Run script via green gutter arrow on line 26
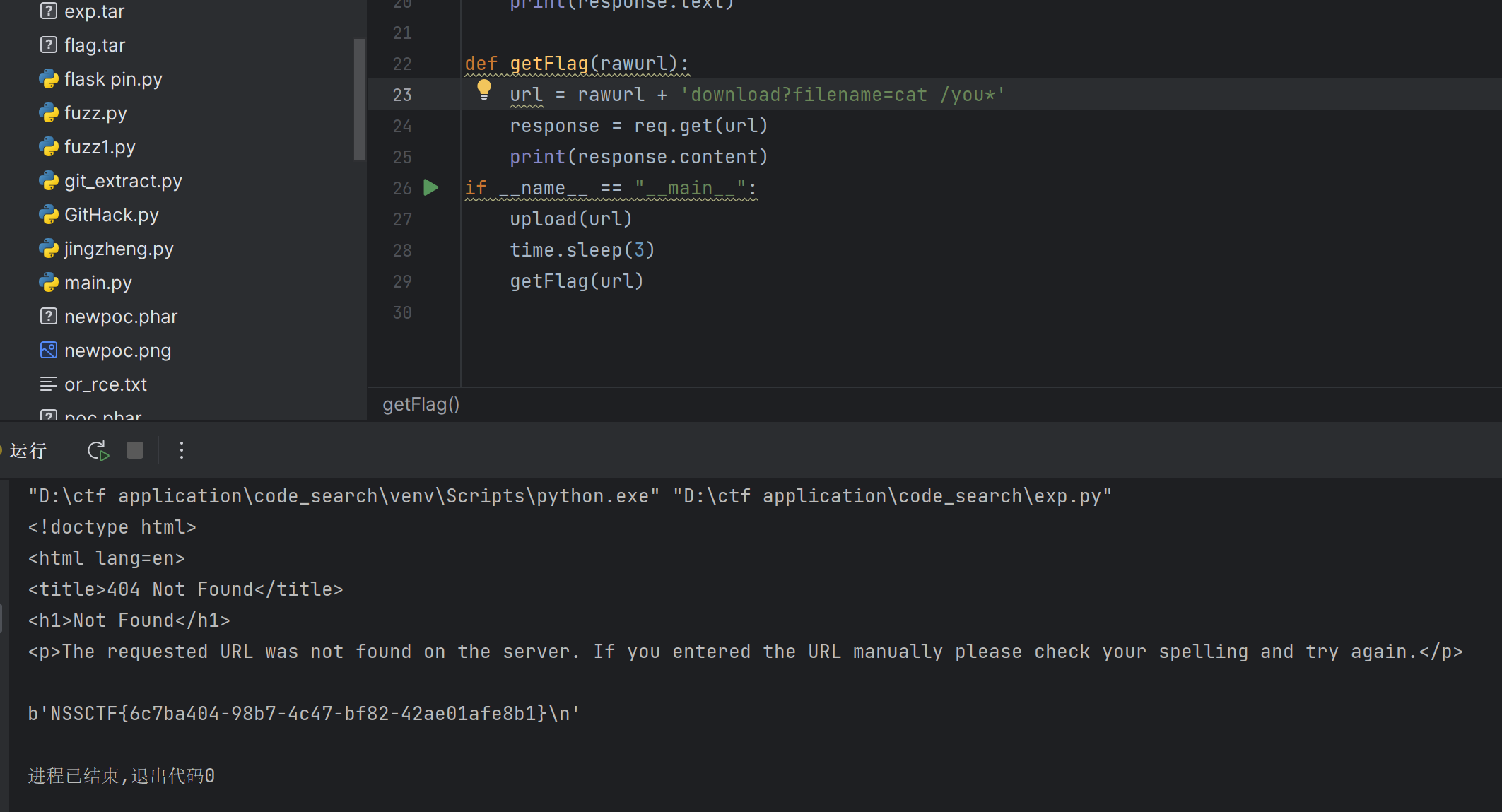Viewport: 1502px width, 812px height. tap(431, 188)
